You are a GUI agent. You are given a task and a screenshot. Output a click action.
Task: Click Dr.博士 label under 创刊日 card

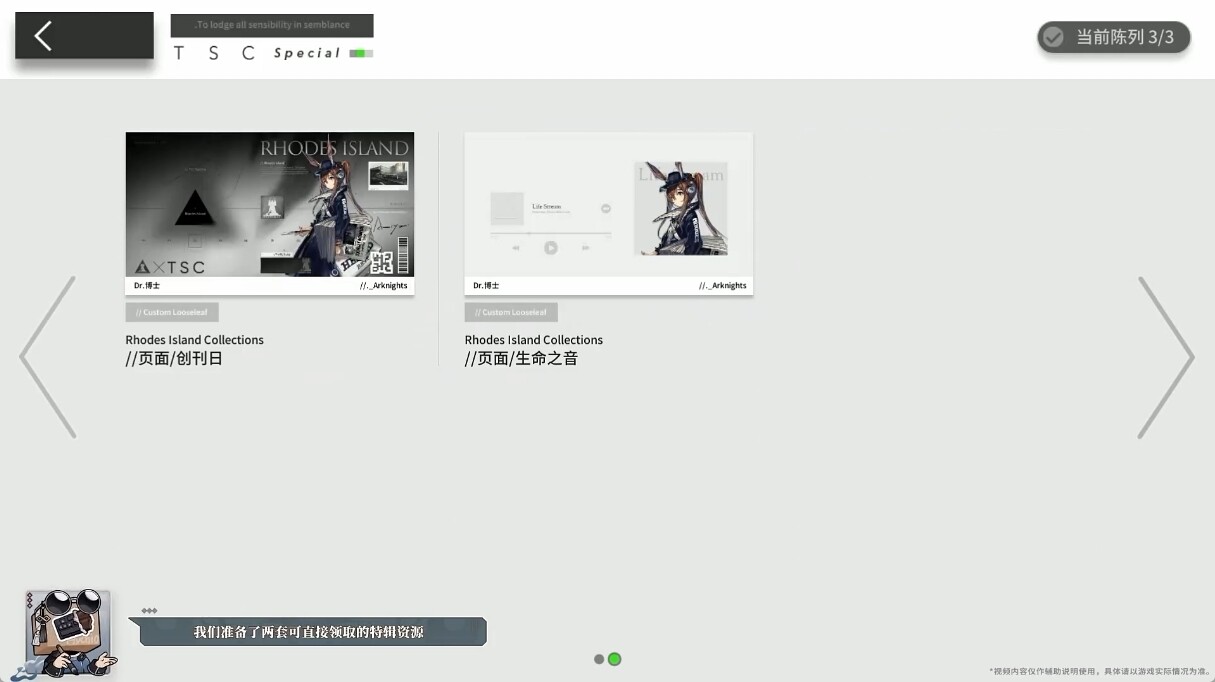[147, 286]
